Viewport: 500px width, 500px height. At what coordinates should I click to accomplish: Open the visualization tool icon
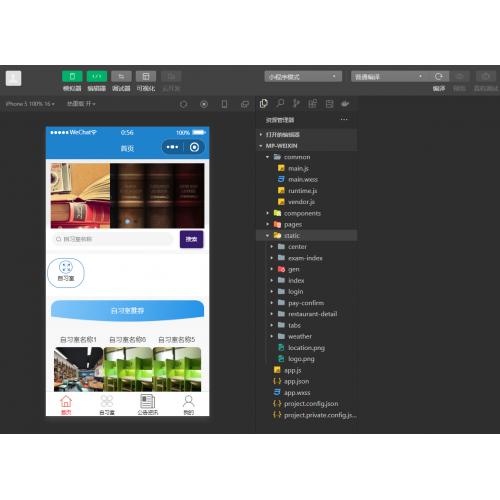click(x=146, y=76)
